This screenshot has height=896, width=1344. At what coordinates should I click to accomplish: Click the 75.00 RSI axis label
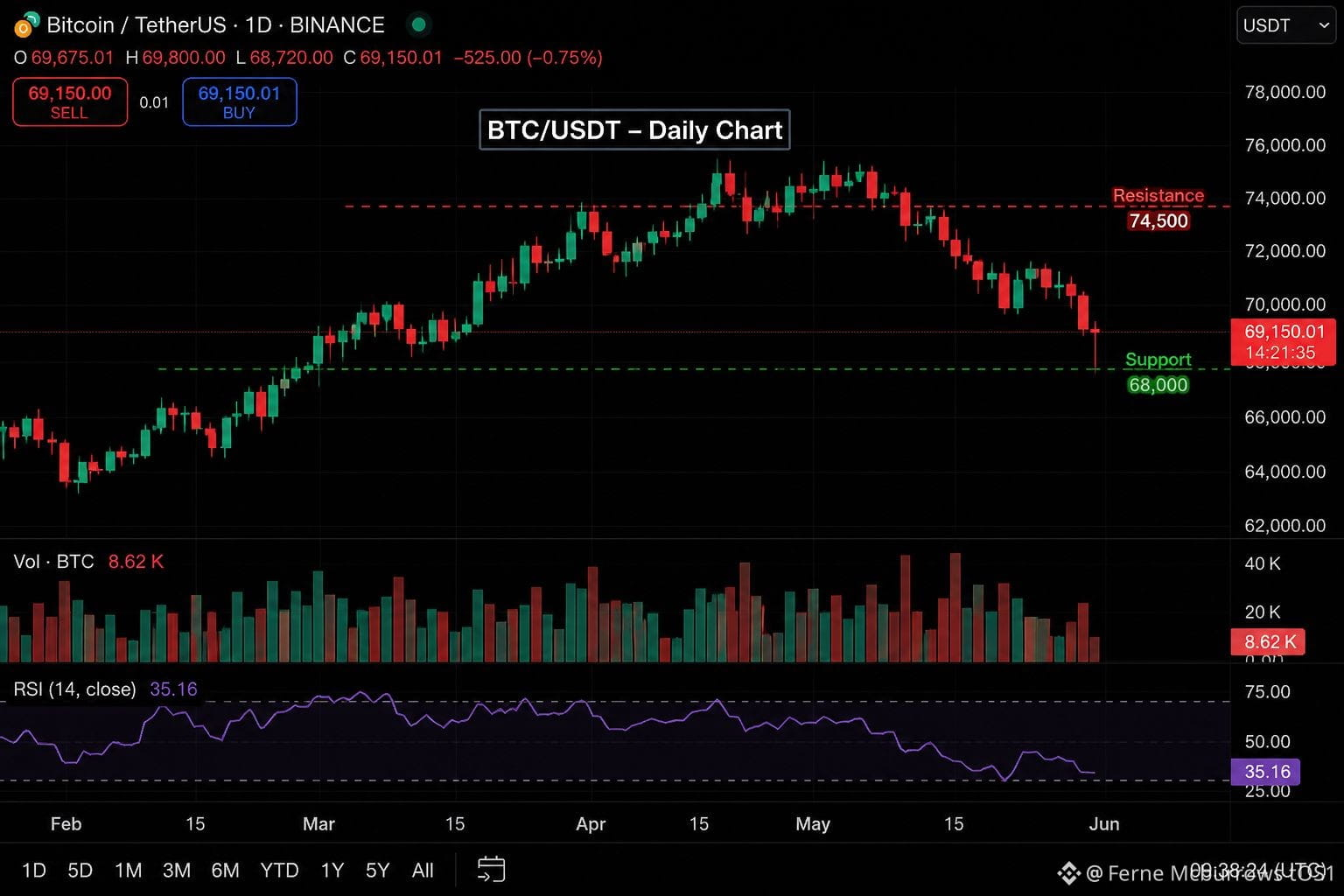click(x=1267, y=692)
